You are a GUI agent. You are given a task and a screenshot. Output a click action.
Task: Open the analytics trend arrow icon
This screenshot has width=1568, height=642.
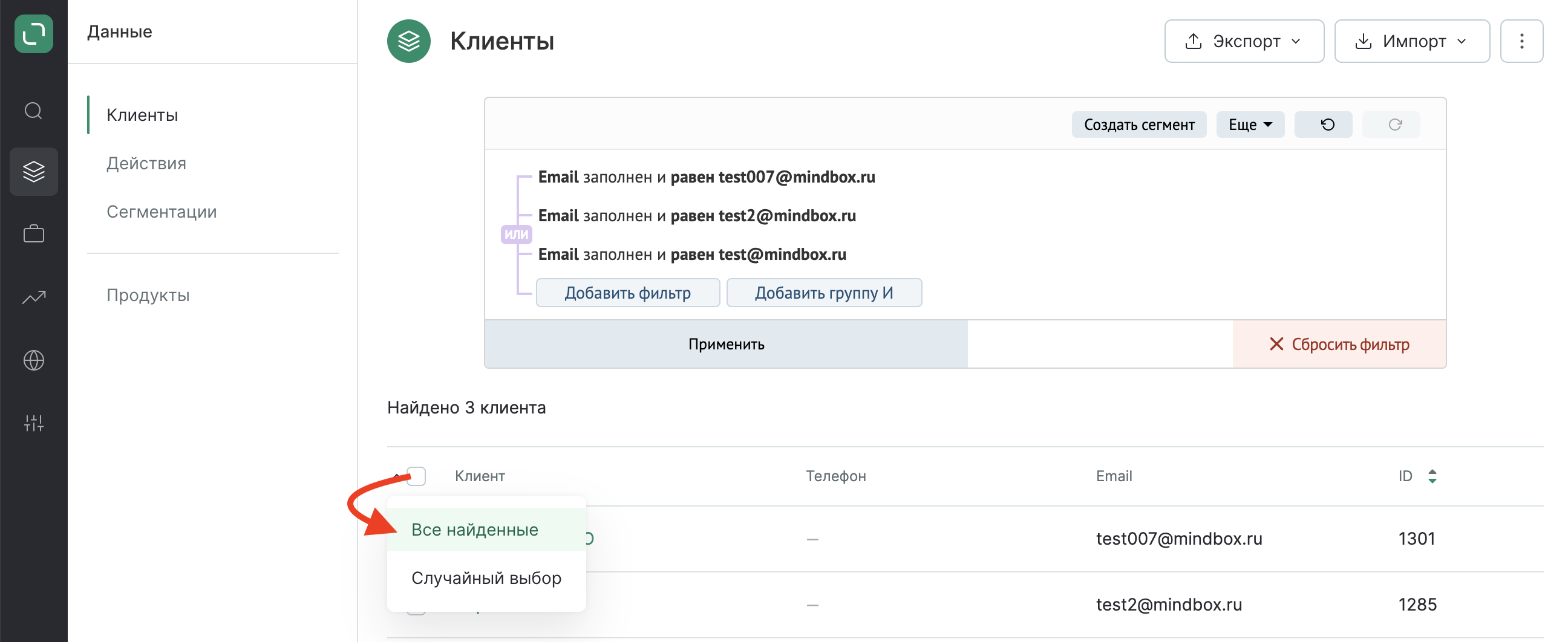click(x=33, y=297)
